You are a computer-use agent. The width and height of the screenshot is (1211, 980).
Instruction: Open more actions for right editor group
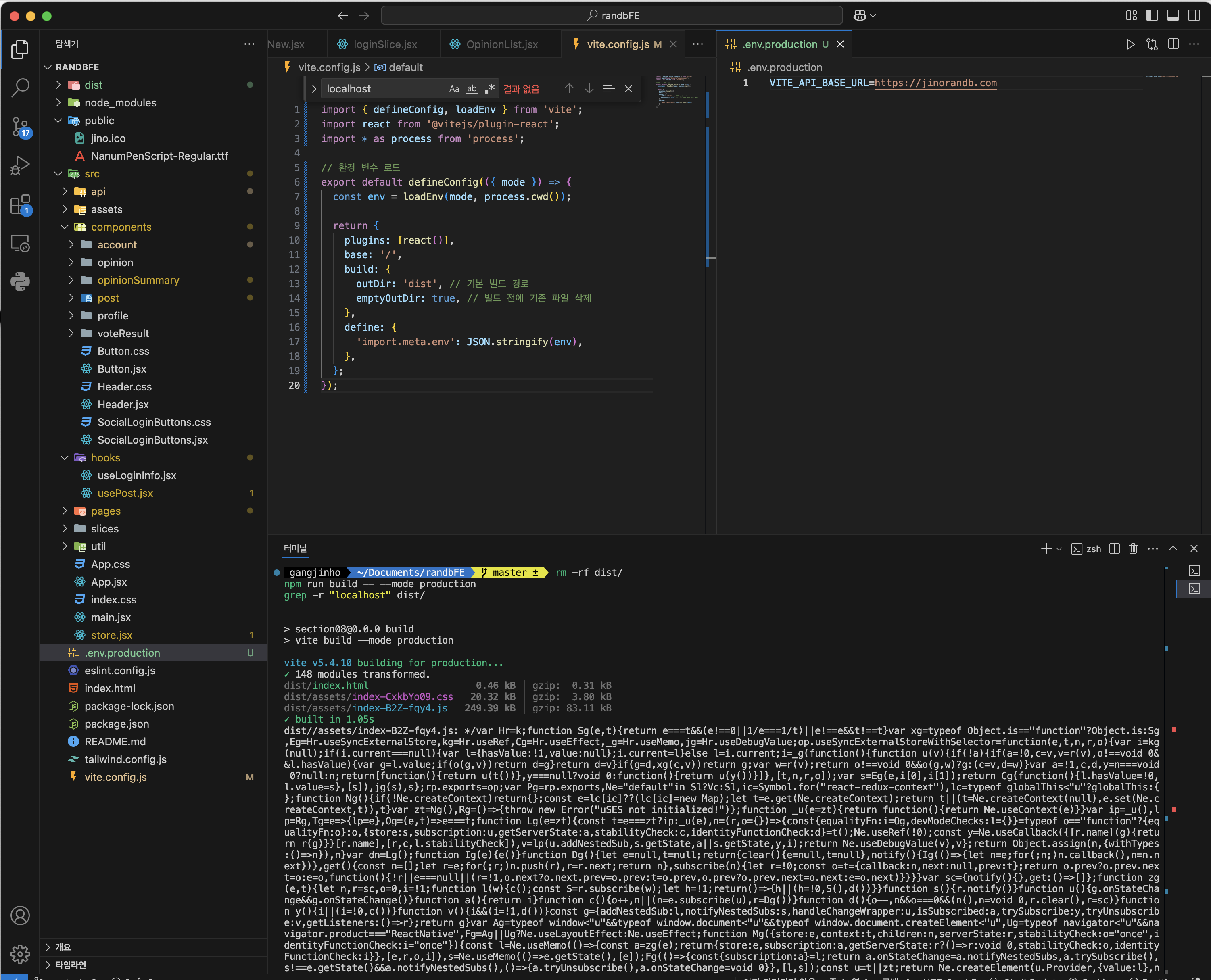pyautogui.click(x=1194, y=44)
